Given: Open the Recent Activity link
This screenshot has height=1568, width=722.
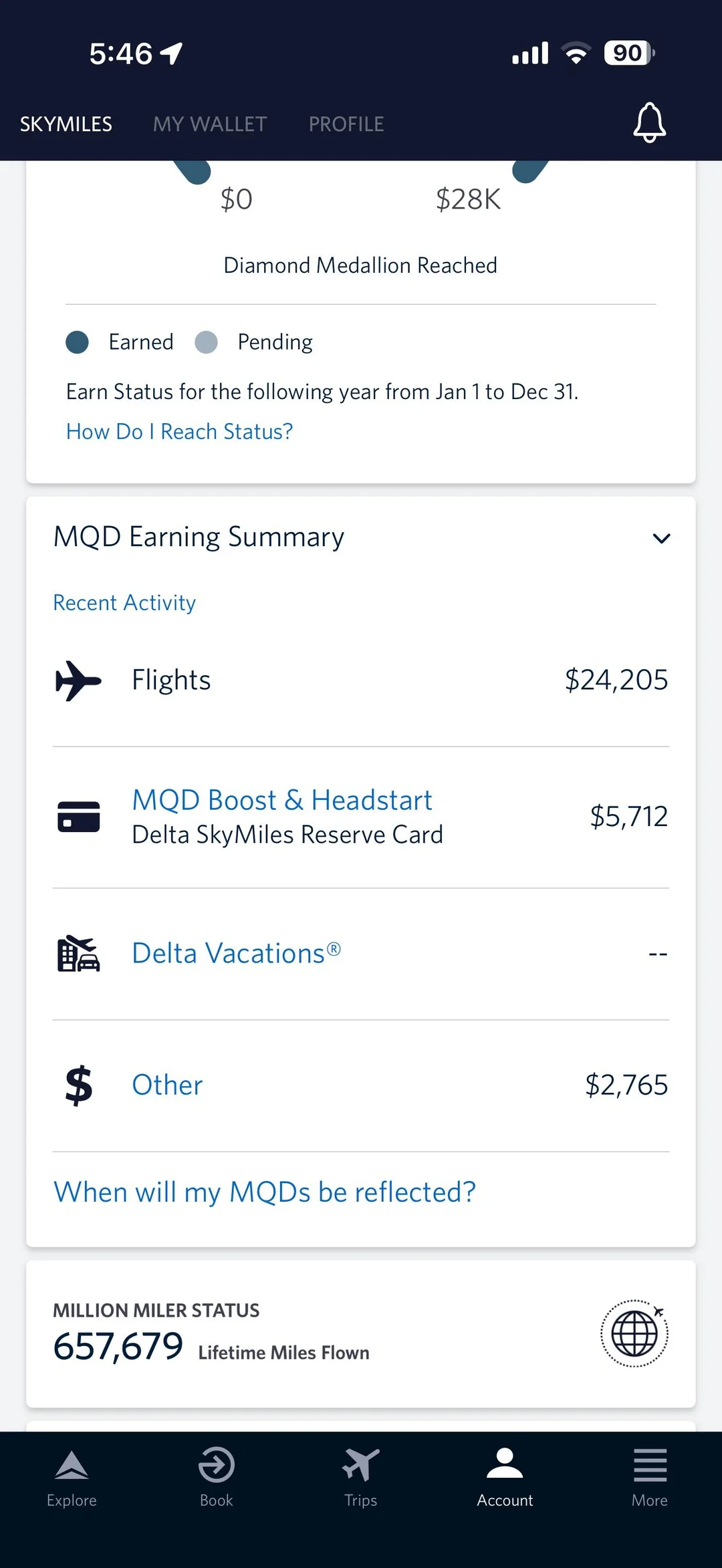Looking at the screenshot, I should (x=124, y=603).
